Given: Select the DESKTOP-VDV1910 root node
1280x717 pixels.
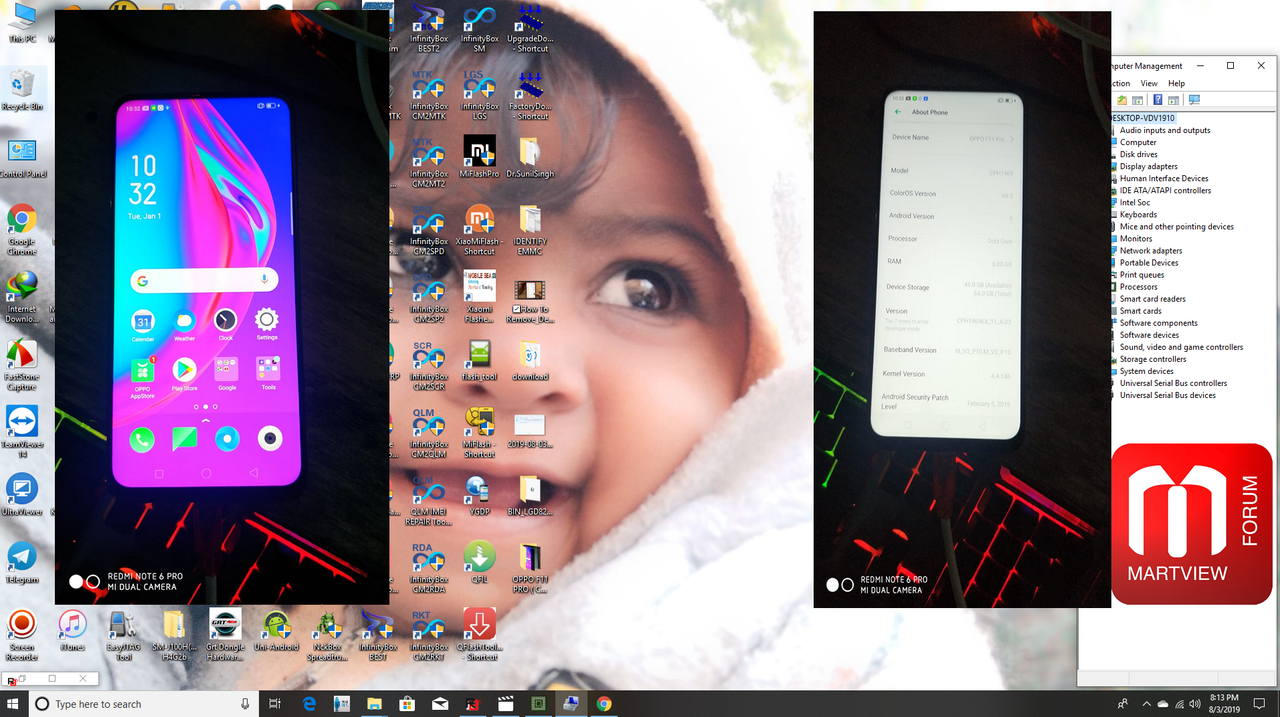Looking at the screenshot, I should pyautogui.click(x=1145, y=117).
